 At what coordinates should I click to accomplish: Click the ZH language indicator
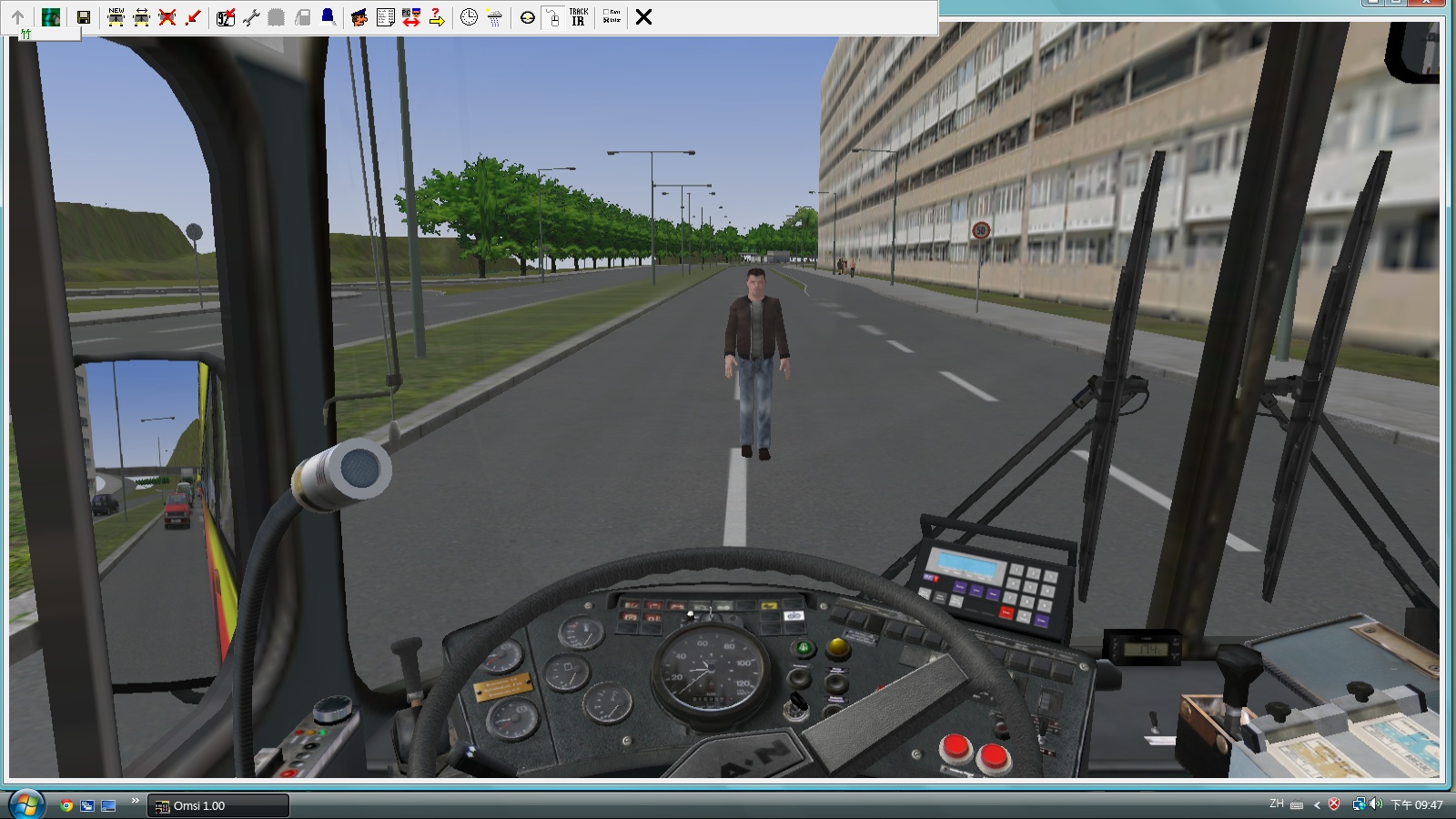1277,804
